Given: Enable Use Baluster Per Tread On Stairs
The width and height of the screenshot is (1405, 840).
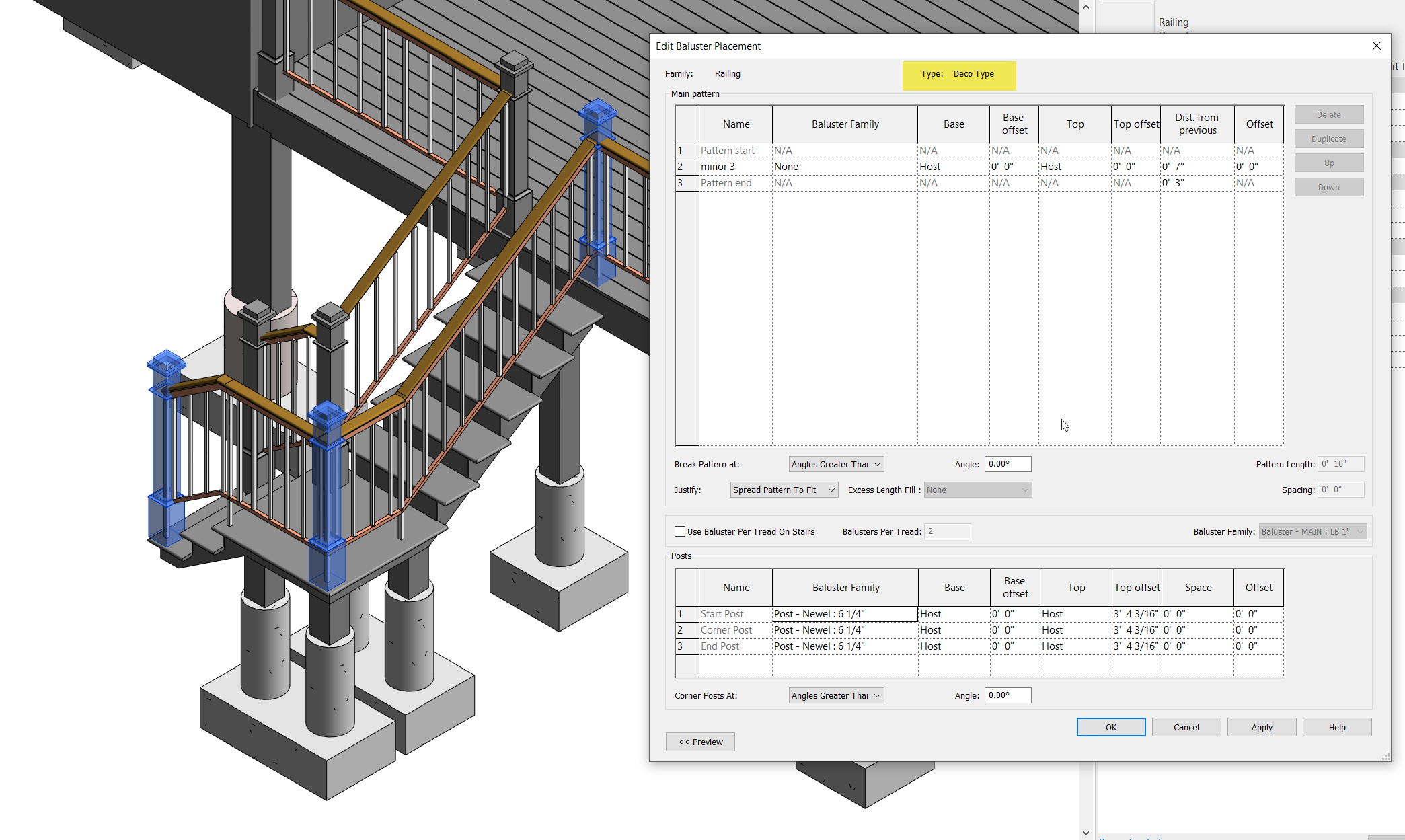Looking at the screenshot, I should pos(680,531).
